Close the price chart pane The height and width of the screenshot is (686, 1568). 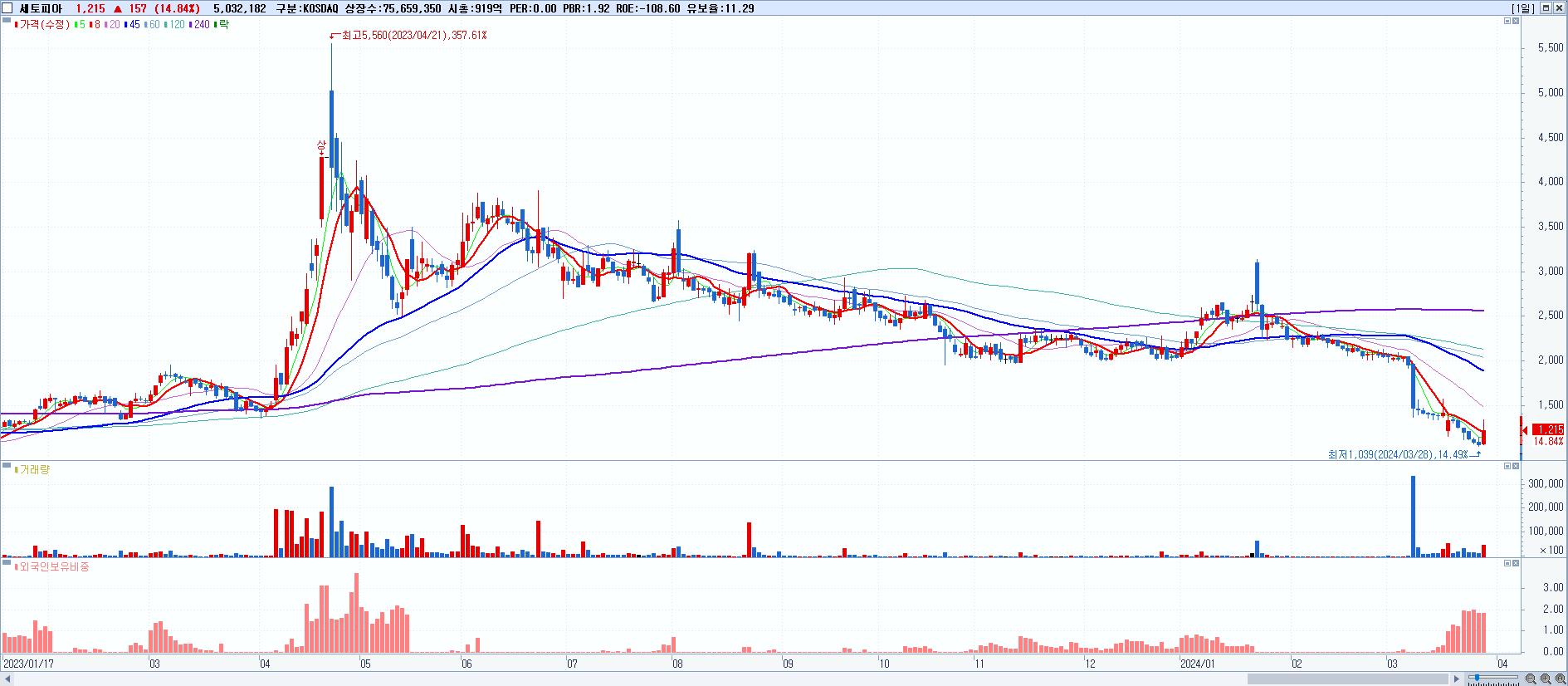click(x=1516, y=21)
